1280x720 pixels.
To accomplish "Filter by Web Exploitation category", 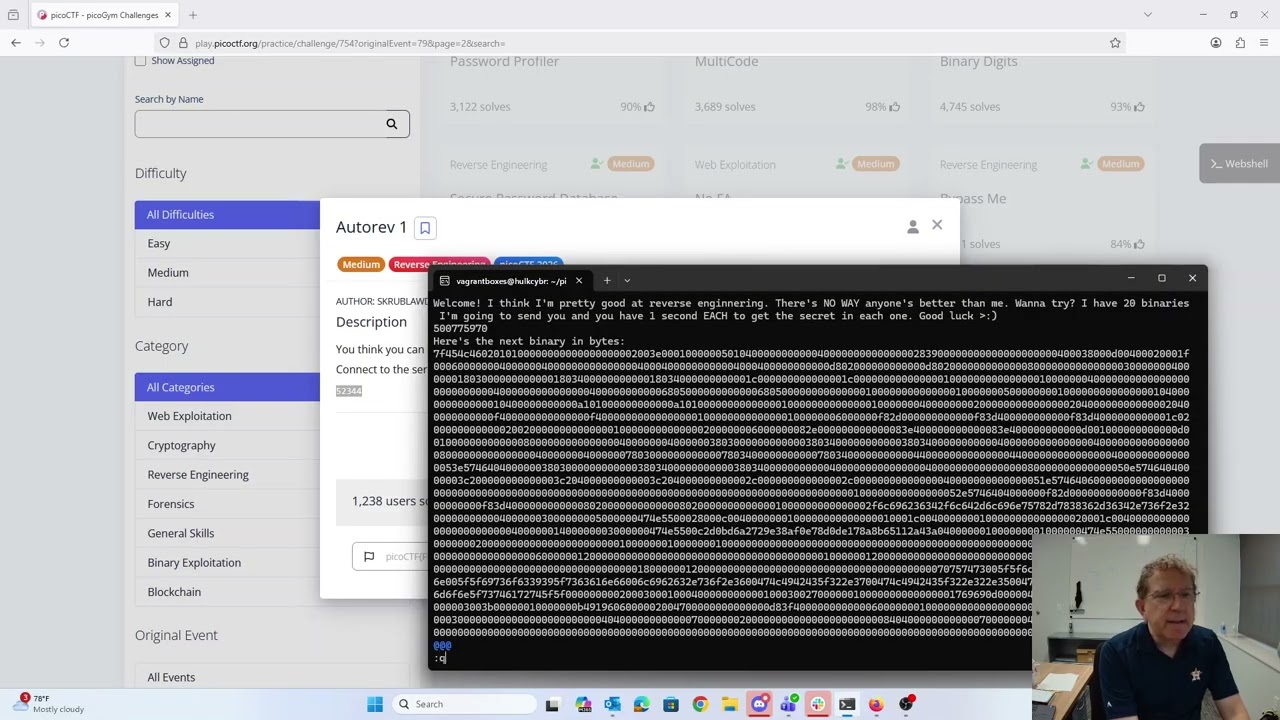I will tap(227, 416).
